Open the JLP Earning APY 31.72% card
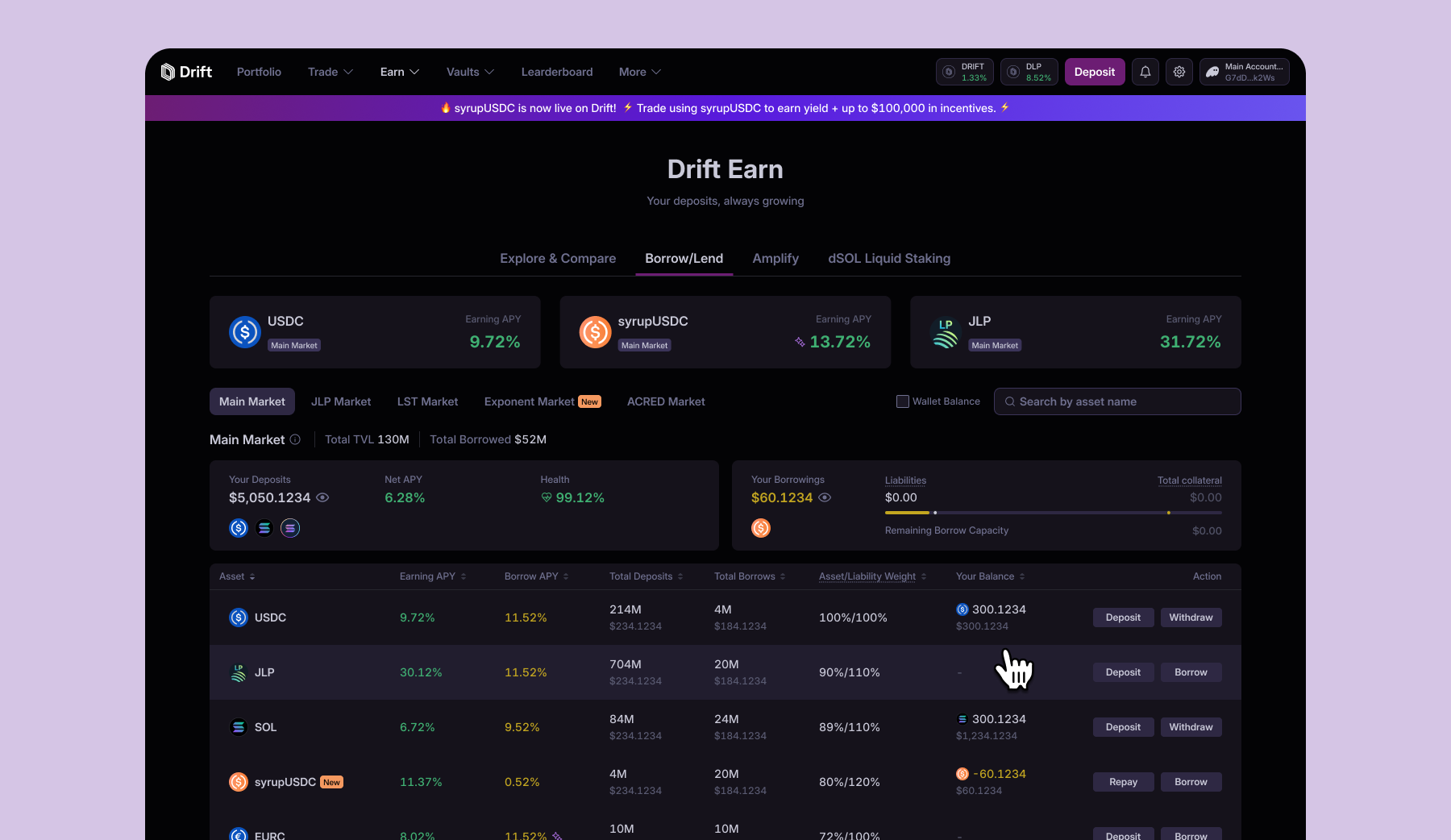The height and width of the screenshot is (840, 1451). tap(1075, 332)
